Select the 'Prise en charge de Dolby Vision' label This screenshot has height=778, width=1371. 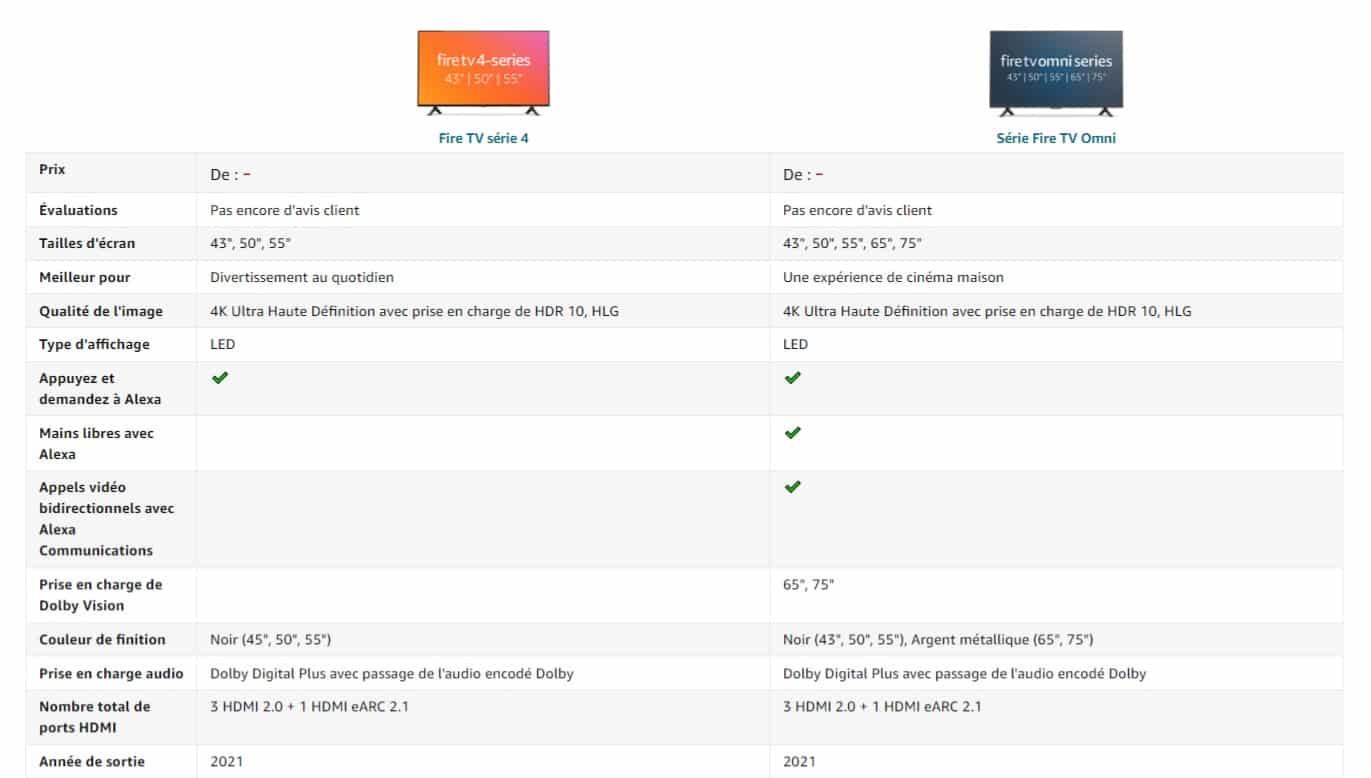100,595
